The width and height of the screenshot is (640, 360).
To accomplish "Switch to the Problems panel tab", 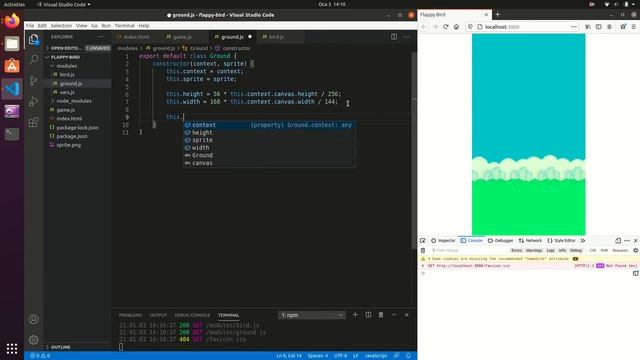I will pyautogui.click(x=130, y=315).
